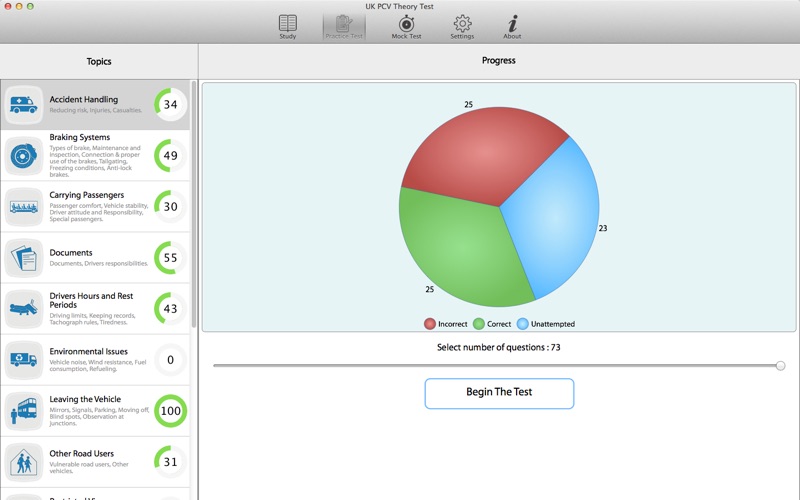Image resolution: width=800 pixels, height=500 pixels.
Task: Click the Environmental Issues progress ring 0
Action: click(x=170, y=360)
